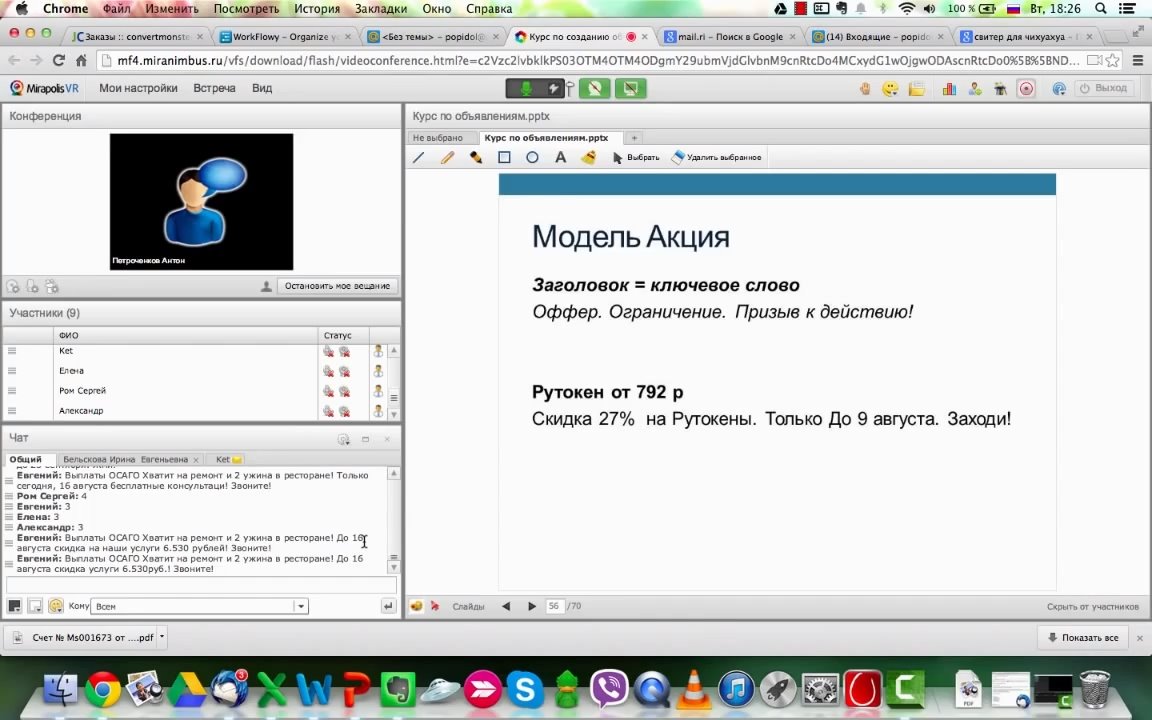1152x720 pixels.
Task: Click the black text color square in chat
Action: pos(14,606)
